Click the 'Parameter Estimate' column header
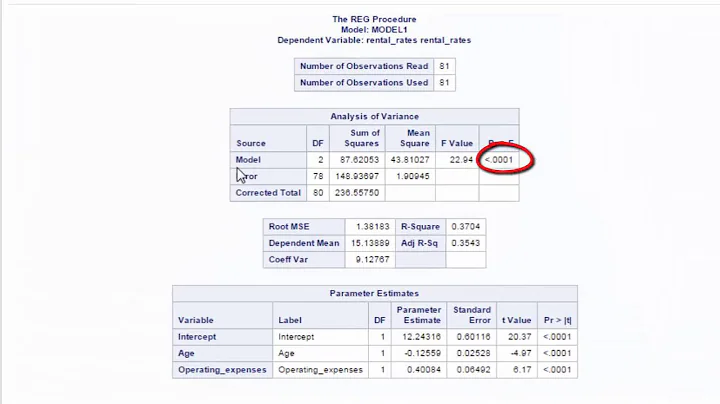The width and height of the screenshot is (720, 404). coord(419,315)
